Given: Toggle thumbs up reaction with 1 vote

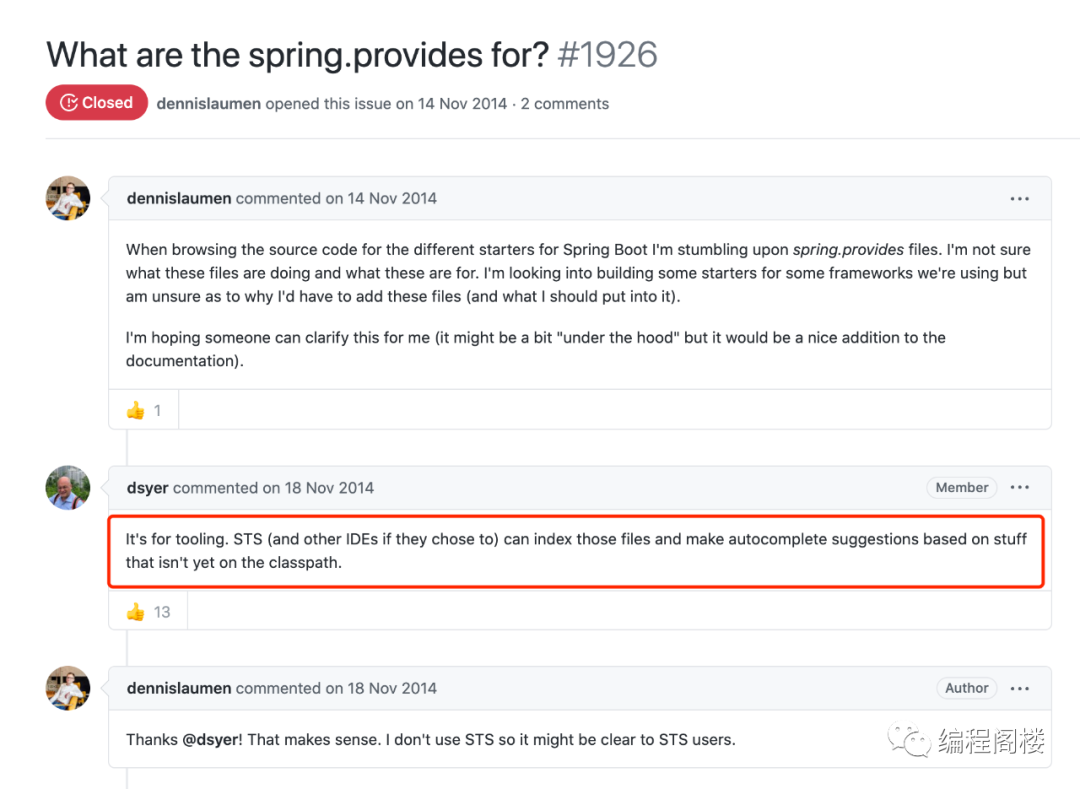Looking at the screenshot, I should click(x=144, y=410).
